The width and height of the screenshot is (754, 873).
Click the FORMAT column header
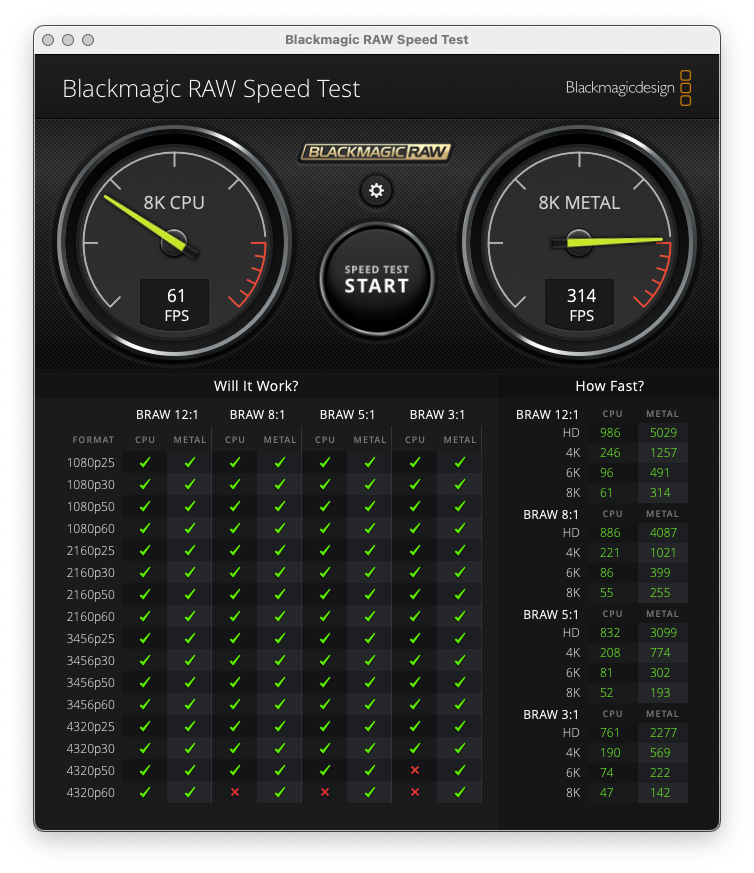93,440
